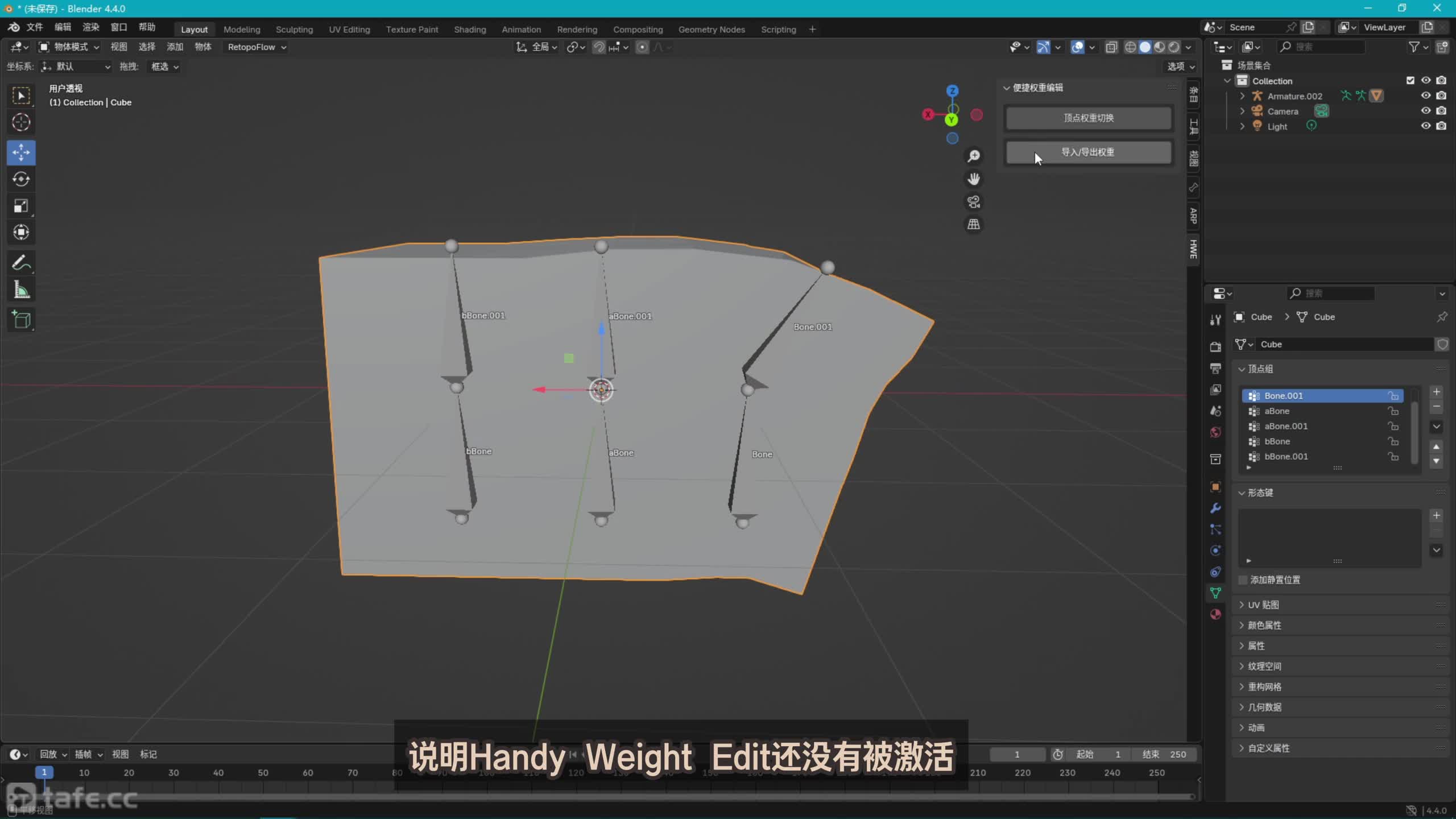Activate the Annotate pencil tool
This screenshot has height=819, width=1456.
point(21,263)
